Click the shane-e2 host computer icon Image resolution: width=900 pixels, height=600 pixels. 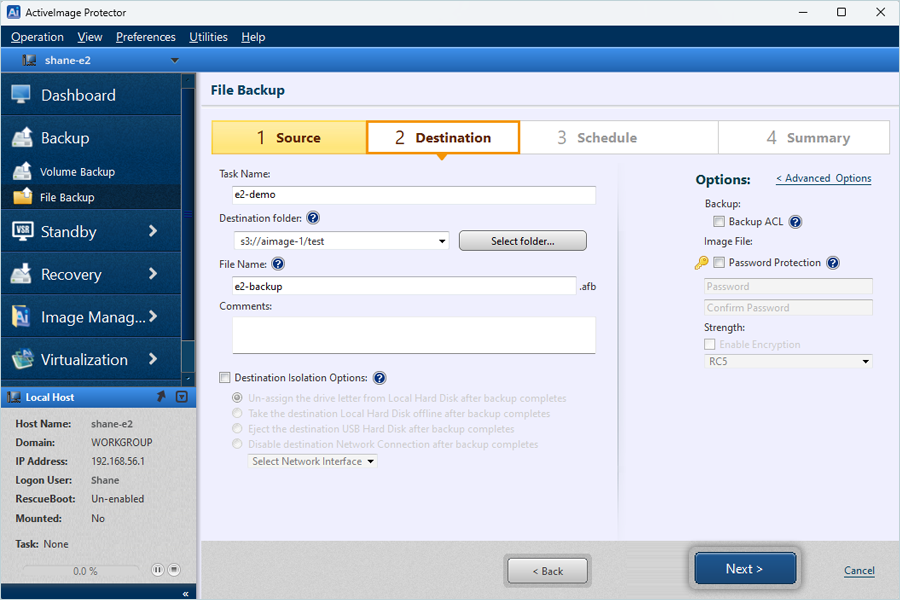[29, 60]
